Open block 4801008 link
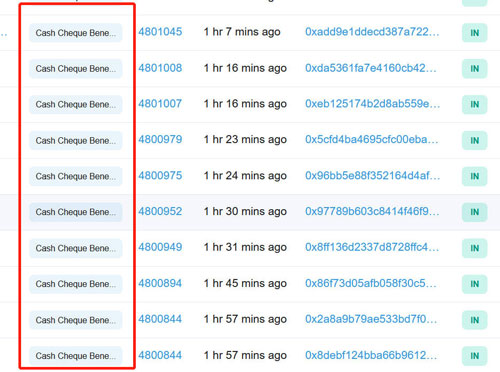 tap(160, 68)
